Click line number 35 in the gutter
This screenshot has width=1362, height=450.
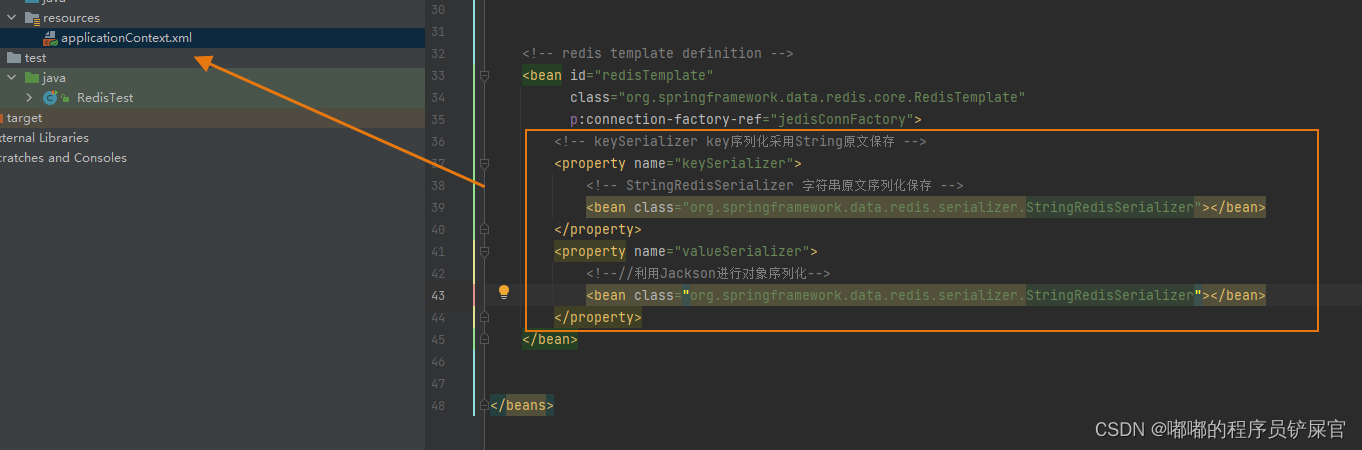[437, 120]
